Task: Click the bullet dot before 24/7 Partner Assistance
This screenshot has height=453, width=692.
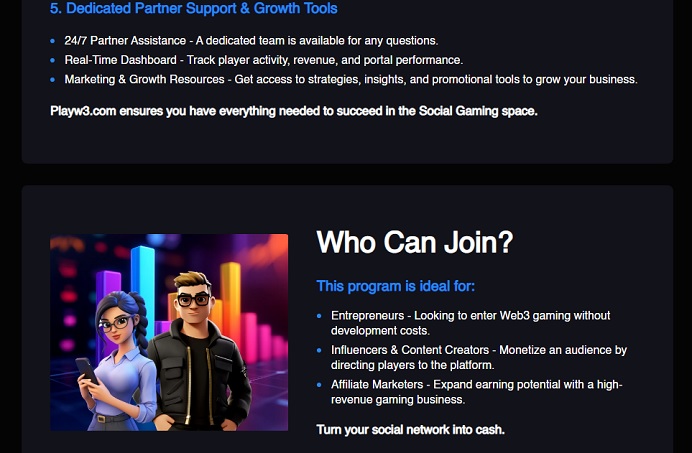Action: point(53,41)
